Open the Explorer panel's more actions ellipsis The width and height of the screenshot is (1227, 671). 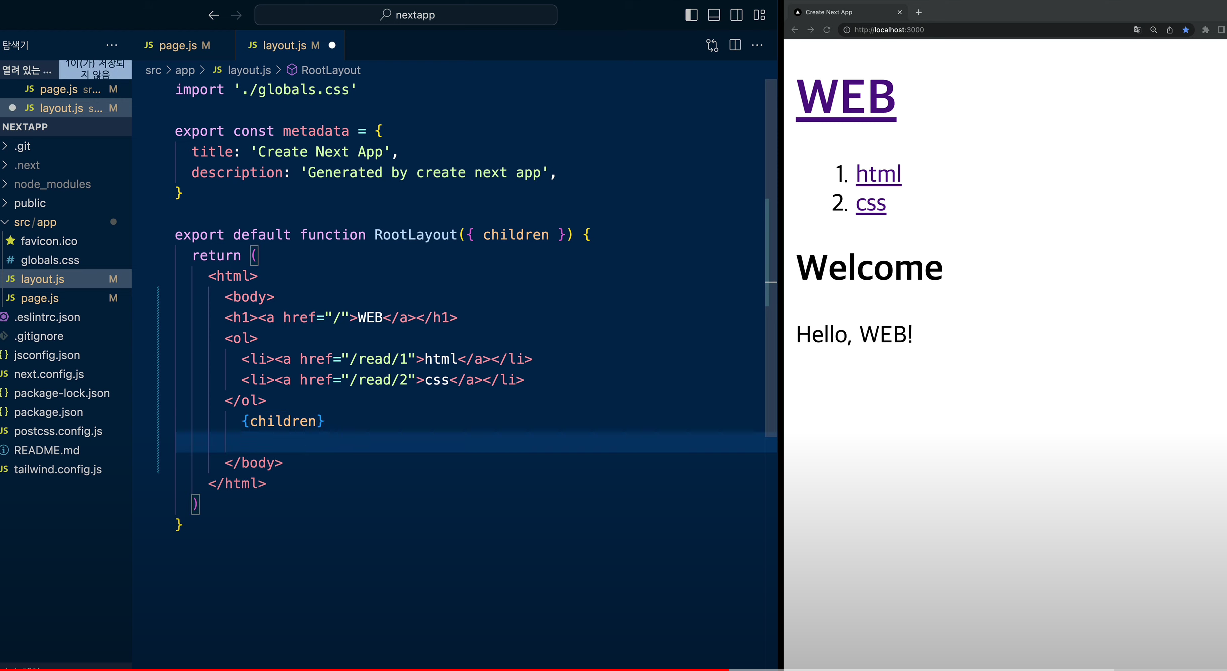pyautogui.click(x=112, y=45)
